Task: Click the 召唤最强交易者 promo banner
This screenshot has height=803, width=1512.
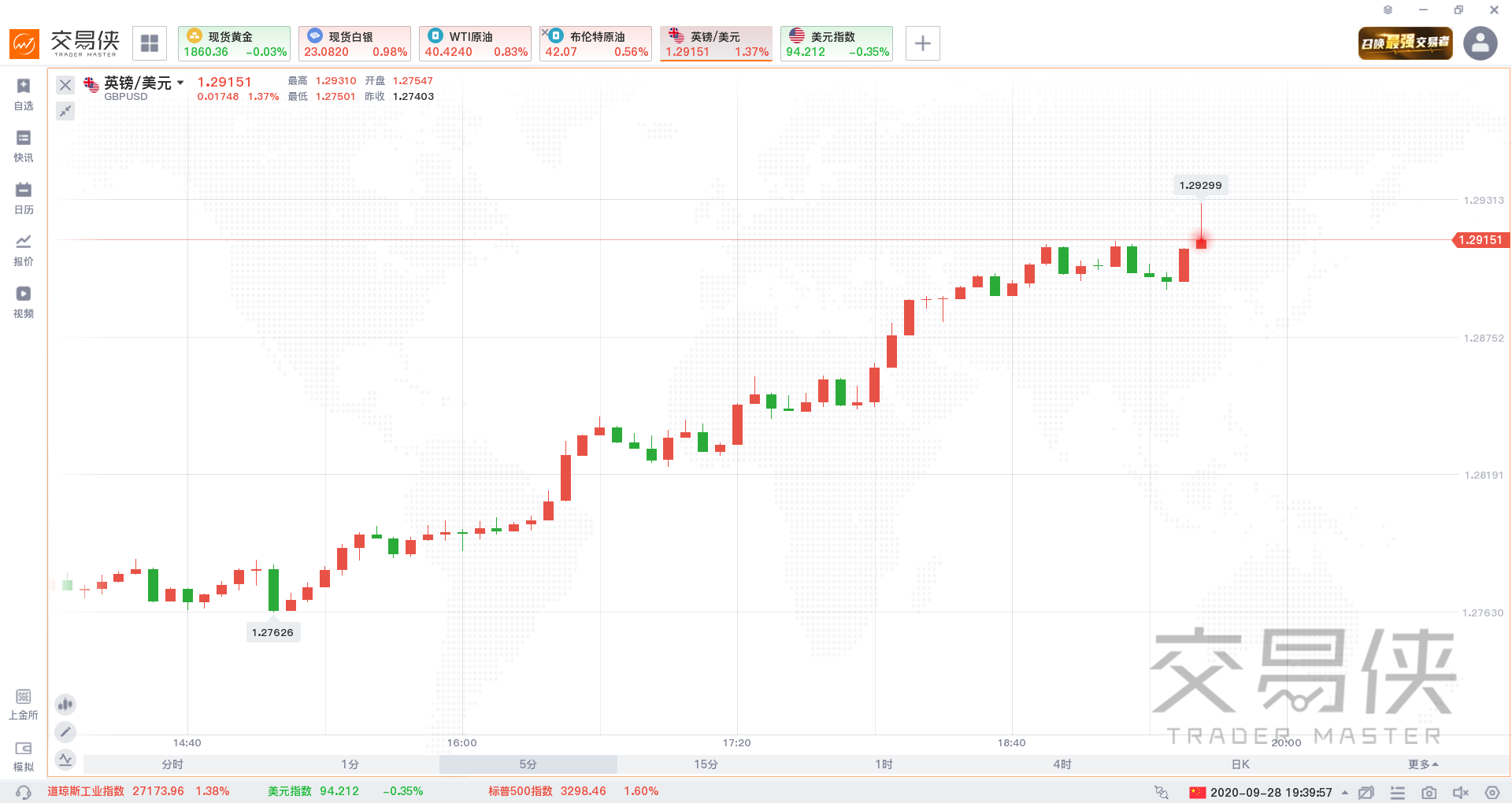Action: point(1406,43)
